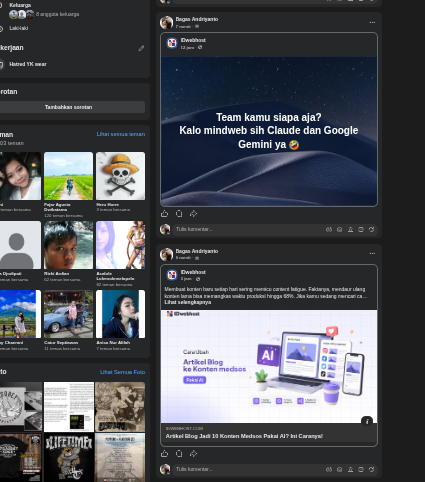This screenshot has width=425, height=482.
Task: Insert avatar sticker in 'Artikel Blog' post comment
Action: [x=329, y=469]
